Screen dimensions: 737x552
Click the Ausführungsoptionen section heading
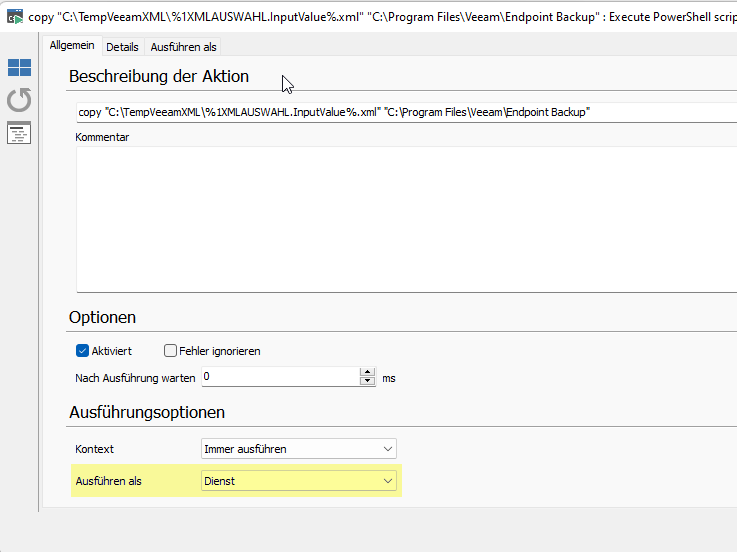(146, 412)
